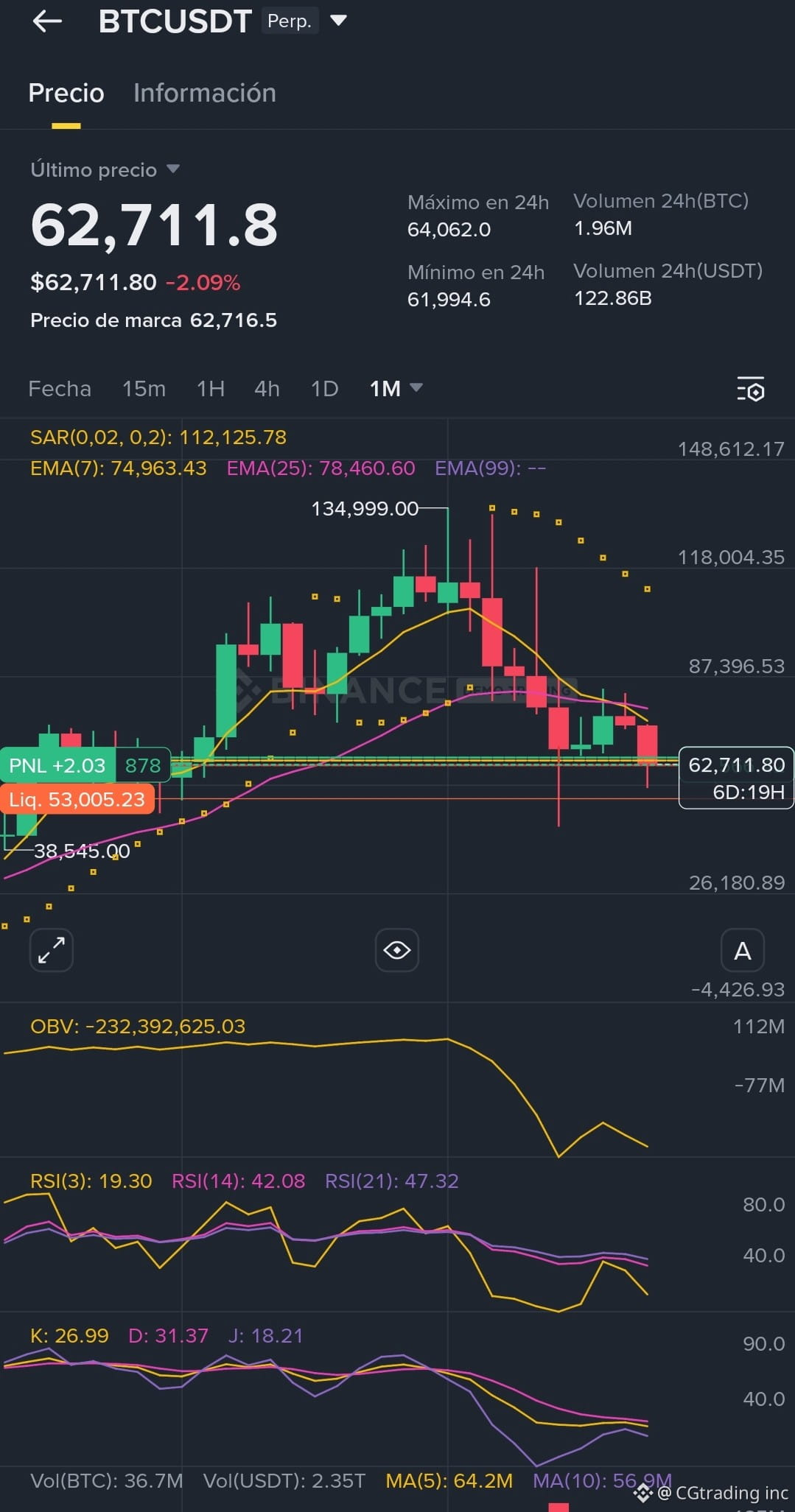Expand the Último precio dropdown
This screenshot has height=1512, width=795.
point(173,169)
